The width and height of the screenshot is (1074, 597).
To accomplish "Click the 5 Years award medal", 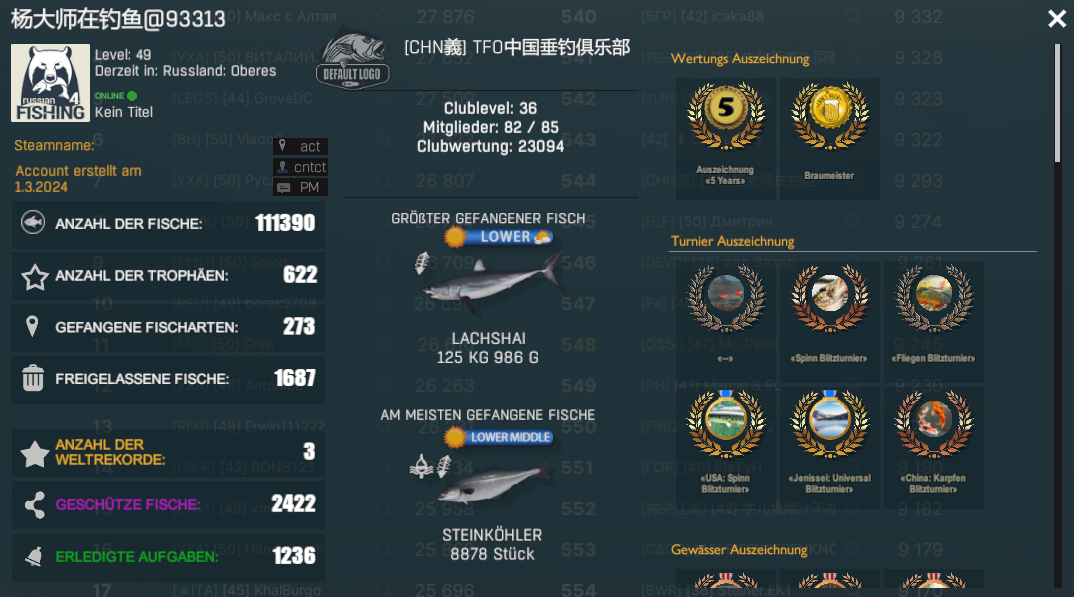I will tap(726, 116).
